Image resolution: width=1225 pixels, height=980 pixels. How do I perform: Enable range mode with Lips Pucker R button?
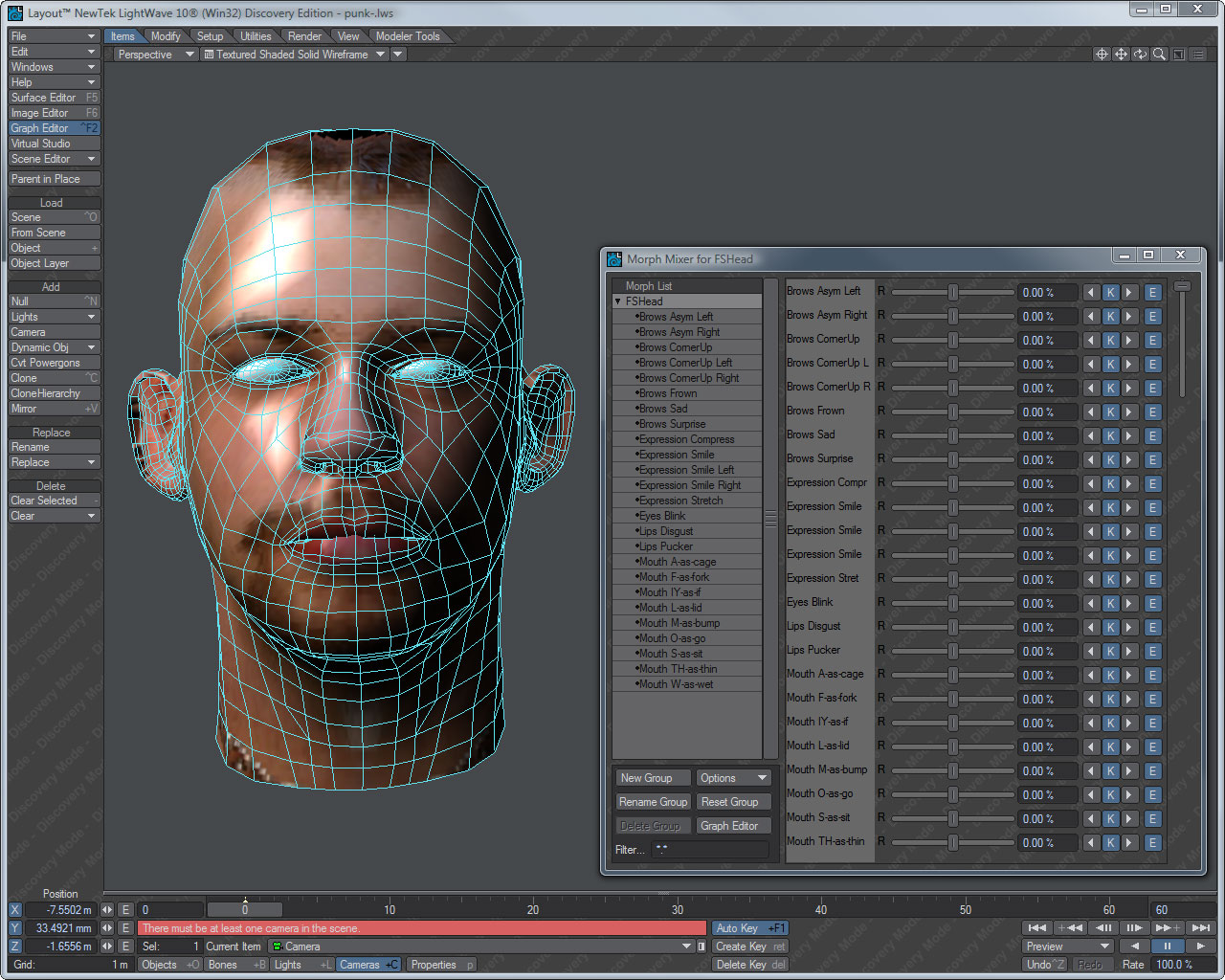(880, 651)
